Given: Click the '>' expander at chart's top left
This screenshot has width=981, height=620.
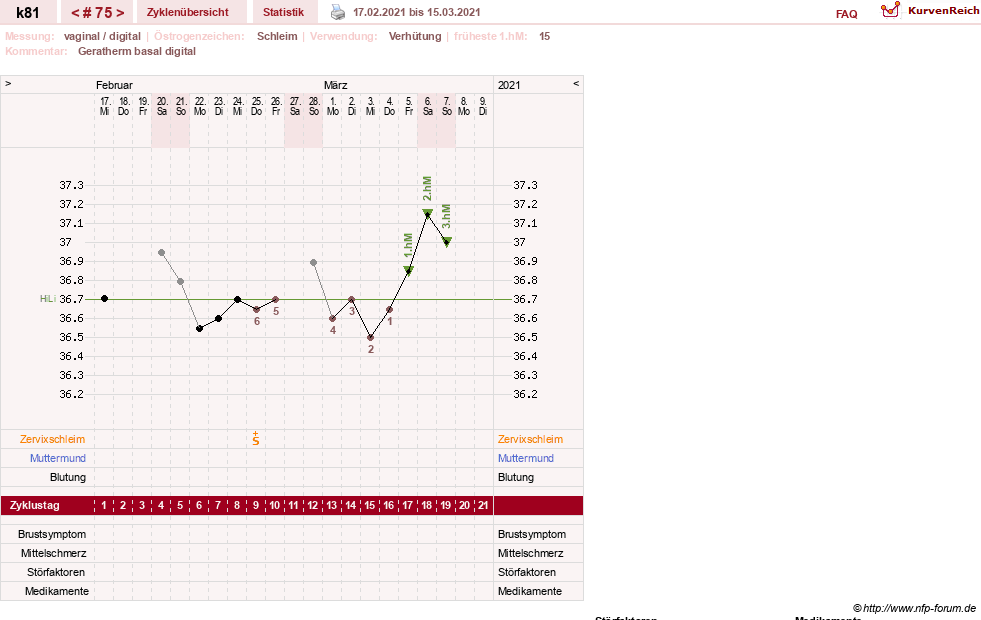Looking at the screenshot, I should point(8,83).
